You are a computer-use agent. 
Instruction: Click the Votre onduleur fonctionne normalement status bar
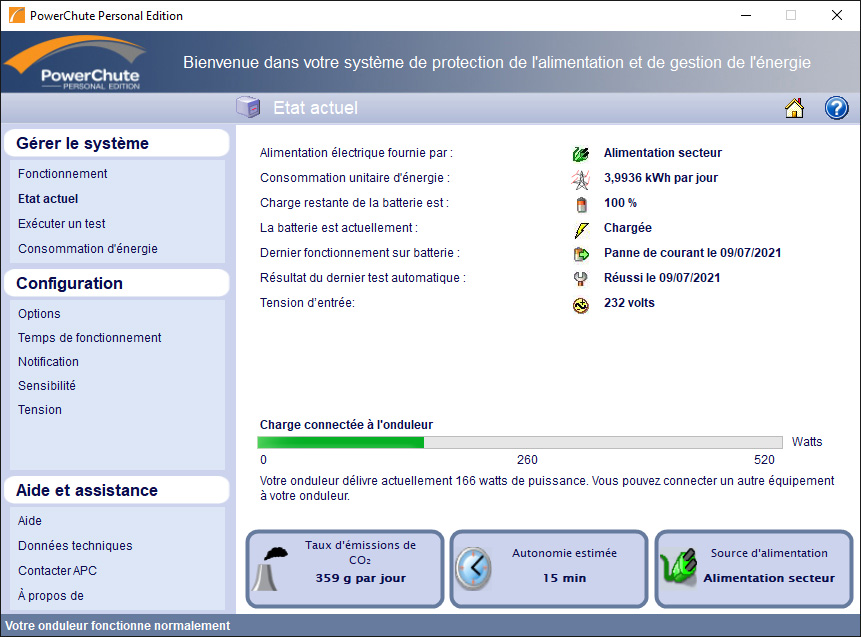tap(430, 625)
